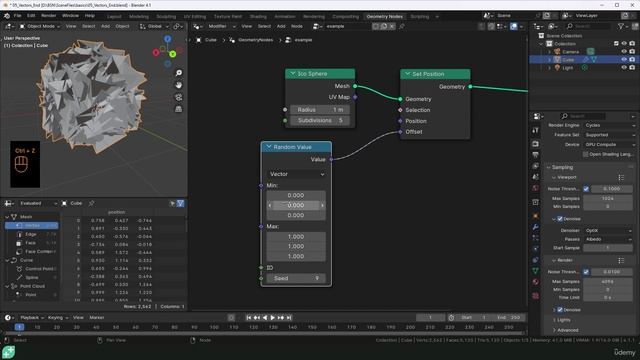The width and height of the screenshot is (640, 360).
Task: Collapse the Random Value node chevron
Action: pyautogui.click(x=269, y=147)
